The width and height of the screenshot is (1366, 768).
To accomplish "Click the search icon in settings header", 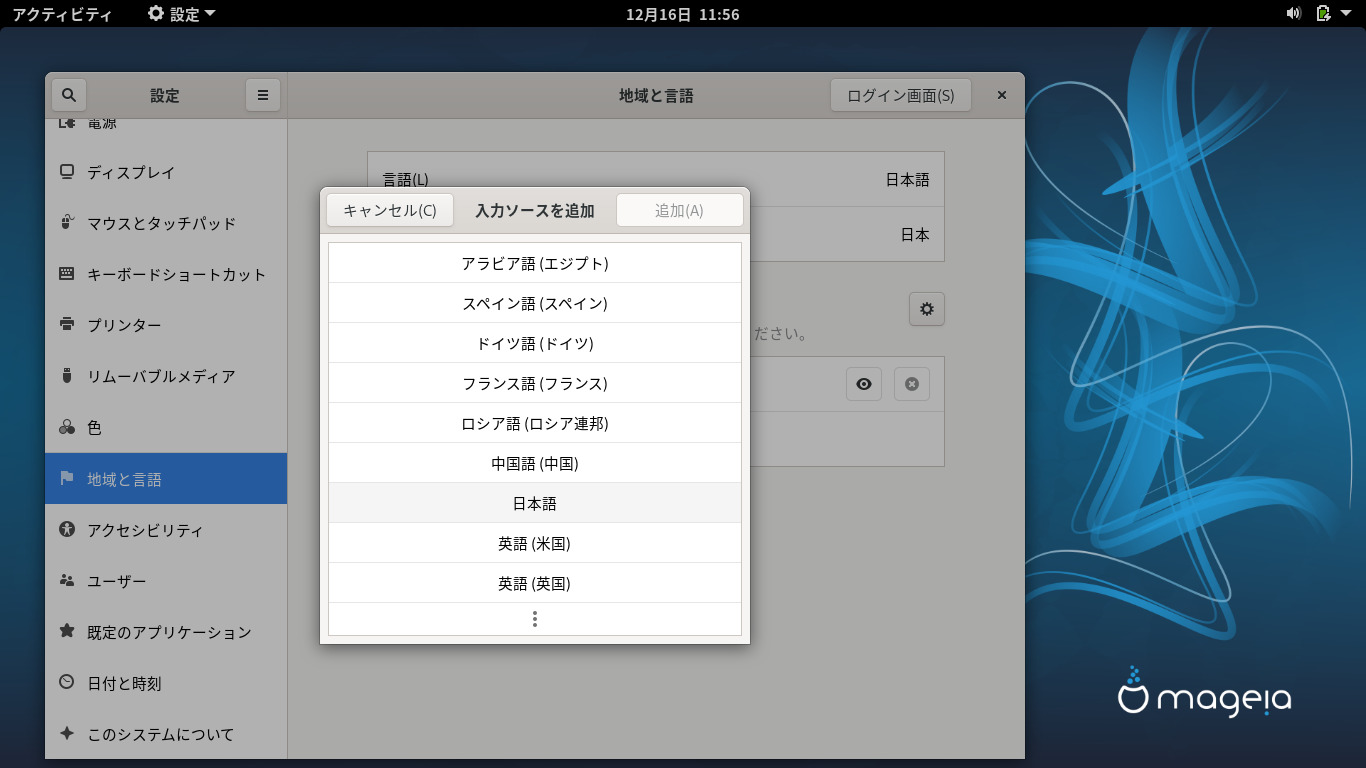I will tap(69, 95).
